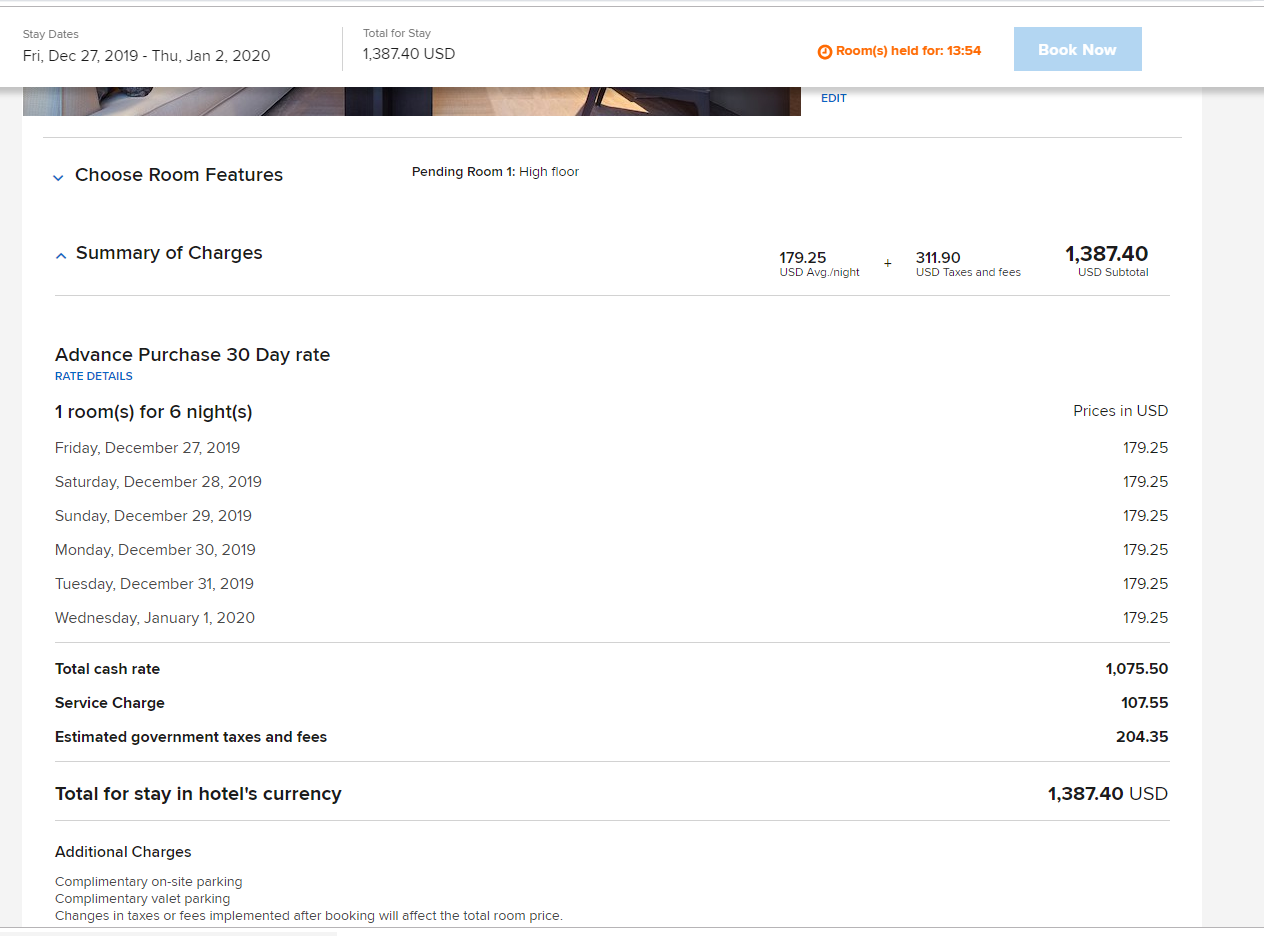Image resolution: width=1264 pixels, height=936 pixels.
Task: Click the Friday, December 27, 2019 row
Action: (611, 448)
